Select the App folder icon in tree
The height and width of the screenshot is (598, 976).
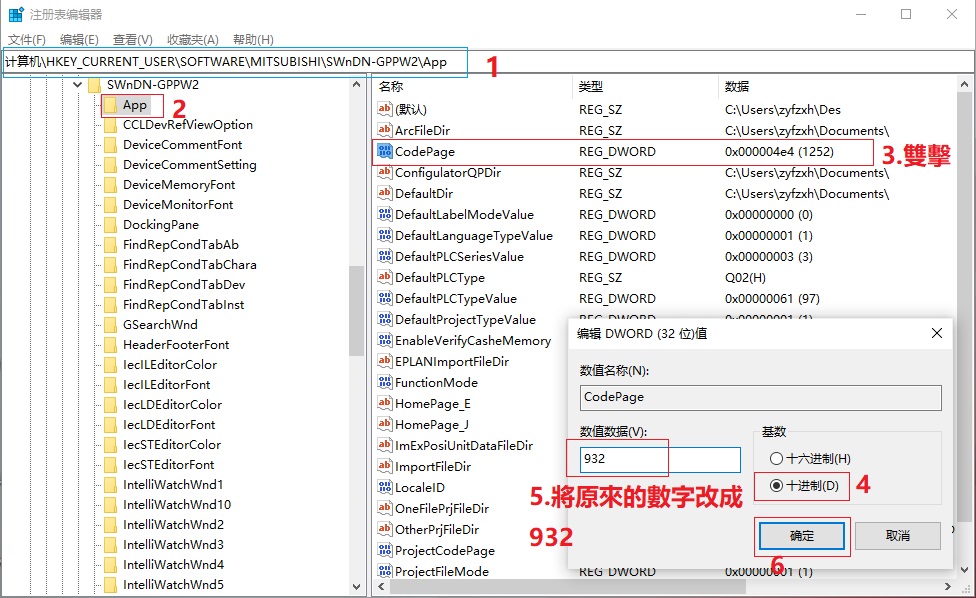pos(110,105)
